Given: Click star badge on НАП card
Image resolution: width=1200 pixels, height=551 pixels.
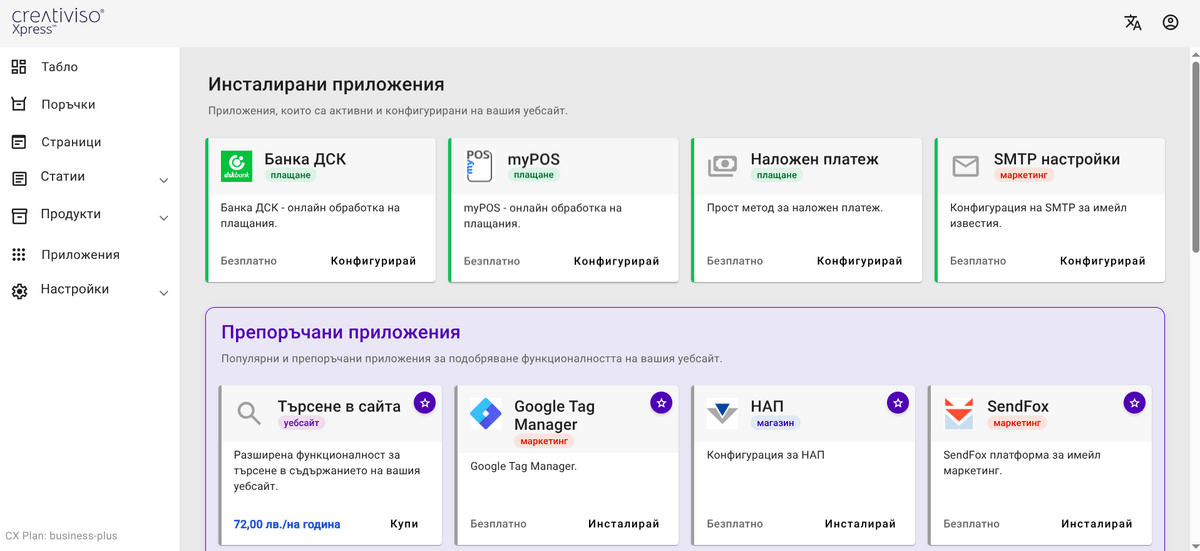Looking at the screenshot, I should pos(898,402).
